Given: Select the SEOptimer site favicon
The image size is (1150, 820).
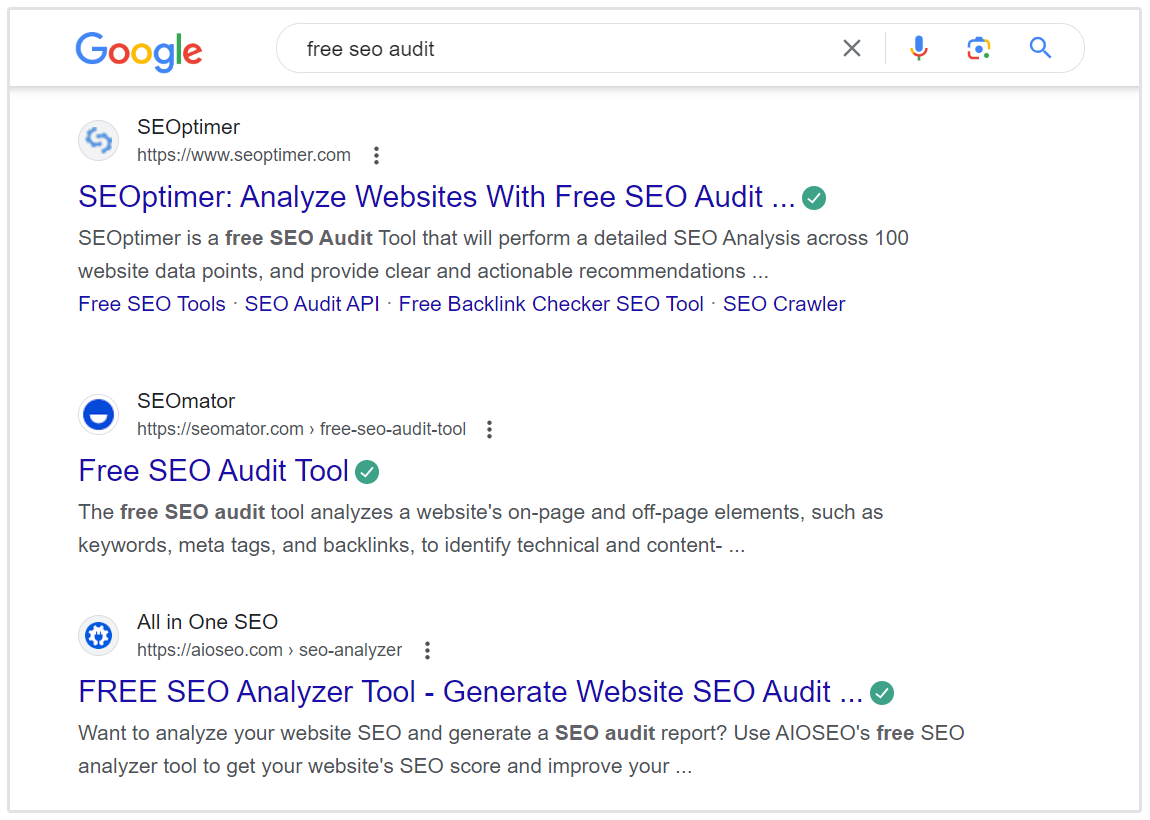Looking at the screenshot, I should point(98,140).
